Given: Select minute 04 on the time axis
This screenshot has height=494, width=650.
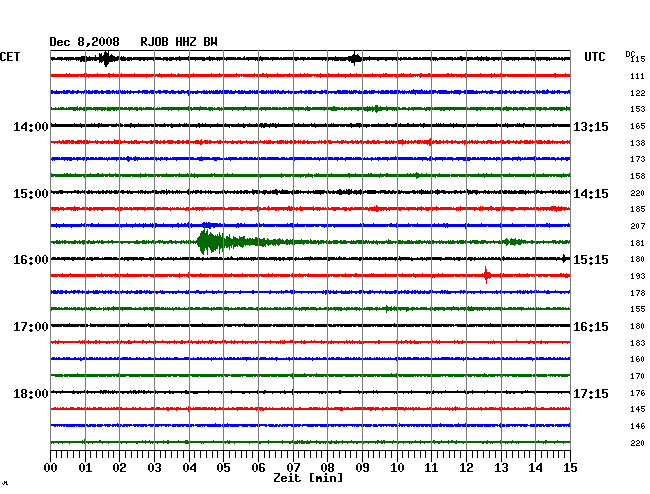Looking at the screenshot, I should coord(189,467).
